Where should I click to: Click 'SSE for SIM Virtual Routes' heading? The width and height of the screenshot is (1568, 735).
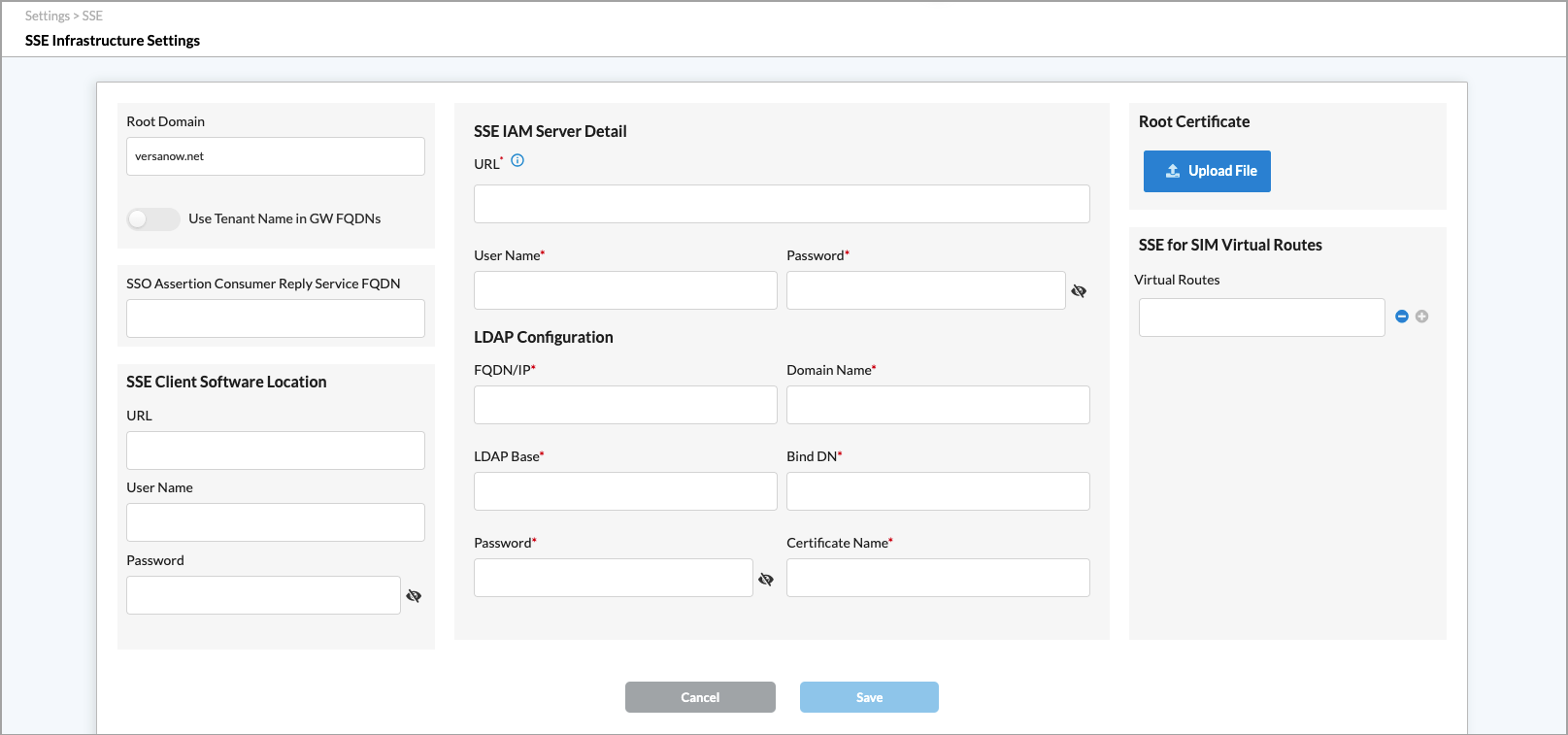click(1230, 245)
